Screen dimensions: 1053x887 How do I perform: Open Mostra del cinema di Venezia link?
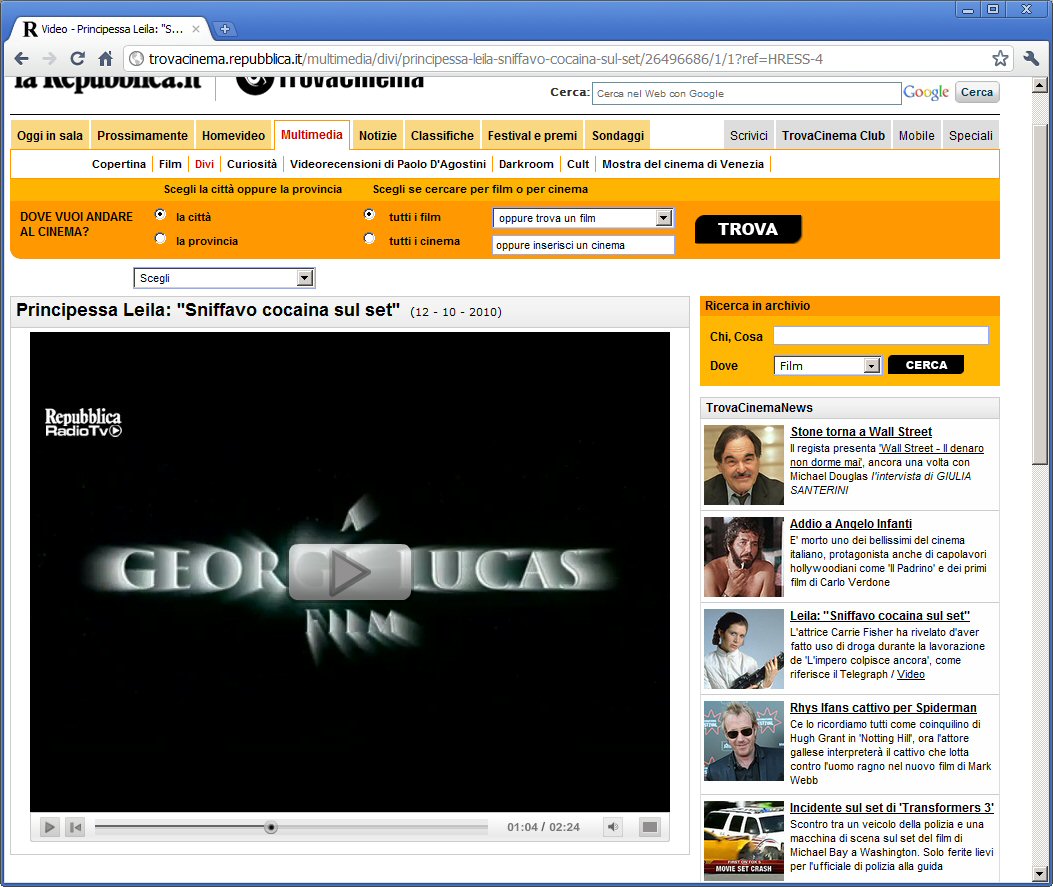tap(683, 164)
